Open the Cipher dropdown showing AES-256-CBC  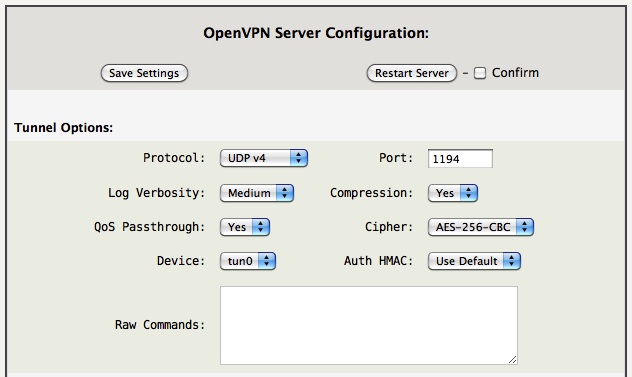click(x=481, y=227)
